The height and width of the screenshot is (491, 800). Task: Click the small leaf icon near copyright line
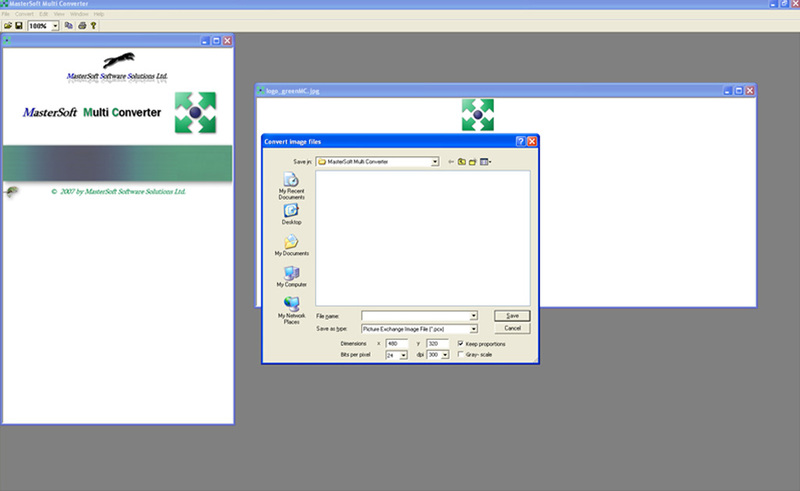click(x=12, y=192)
